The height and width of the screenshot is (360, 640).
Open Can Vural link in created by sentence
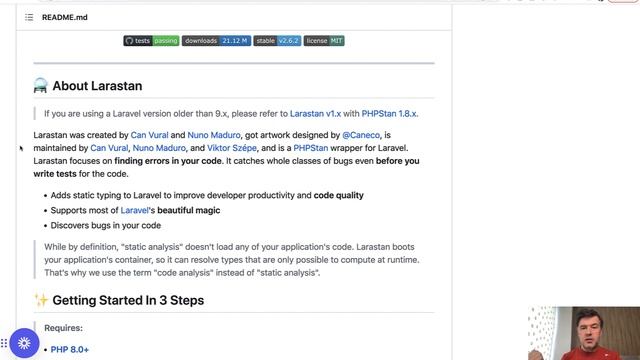click(149, 135)
